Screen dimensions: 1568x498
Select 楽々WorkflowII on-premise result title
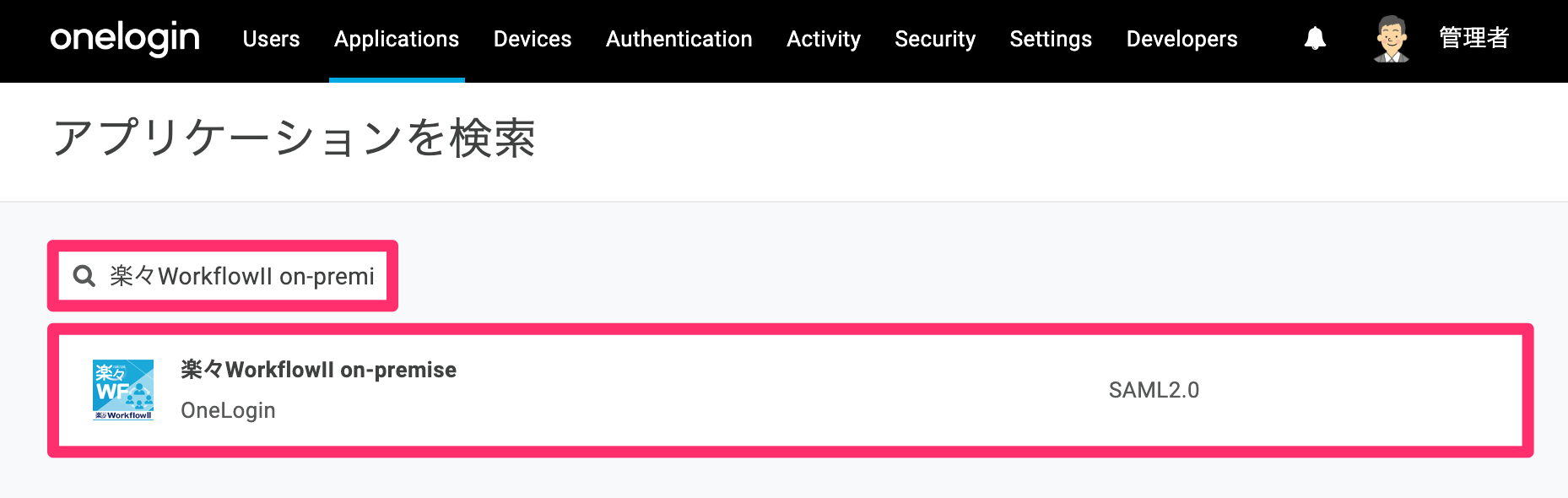(x=318, y=370)
